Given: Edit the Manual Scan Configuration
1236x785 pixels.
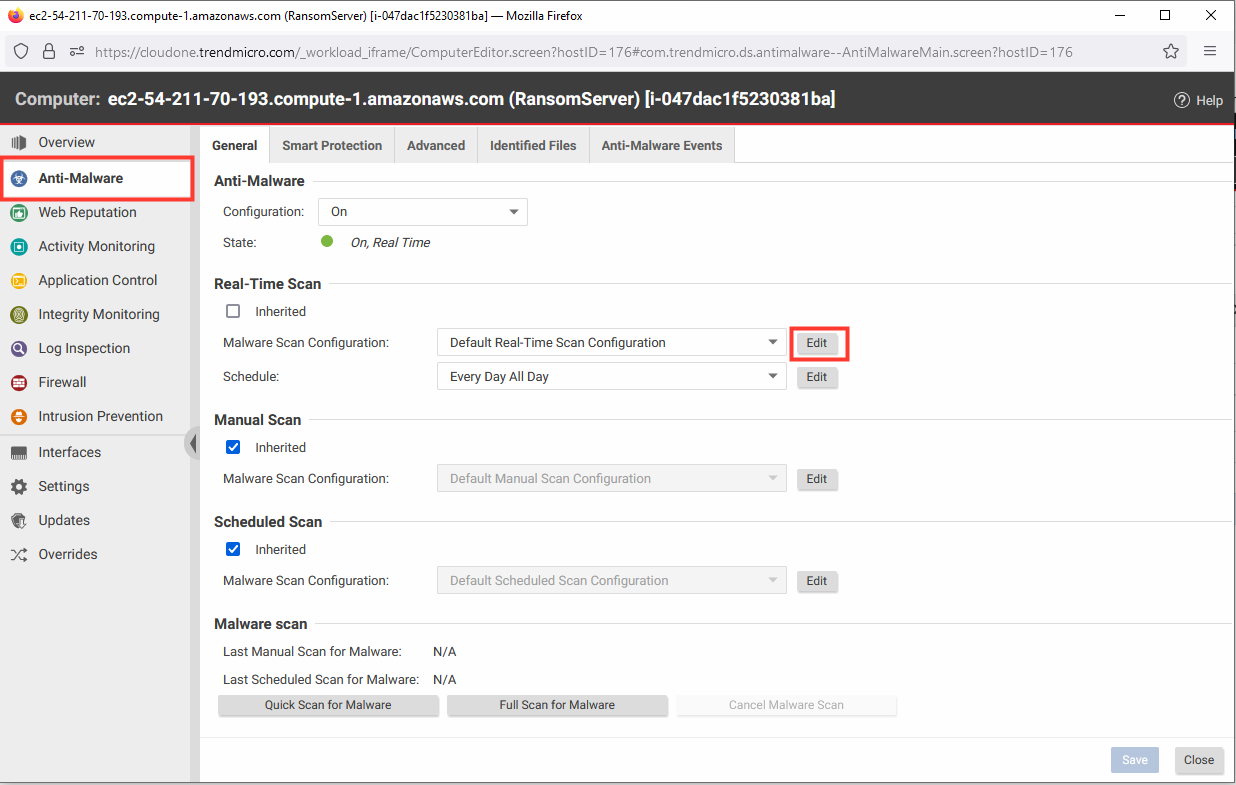Looking at the screenshot, I should (x=817, y=479).
